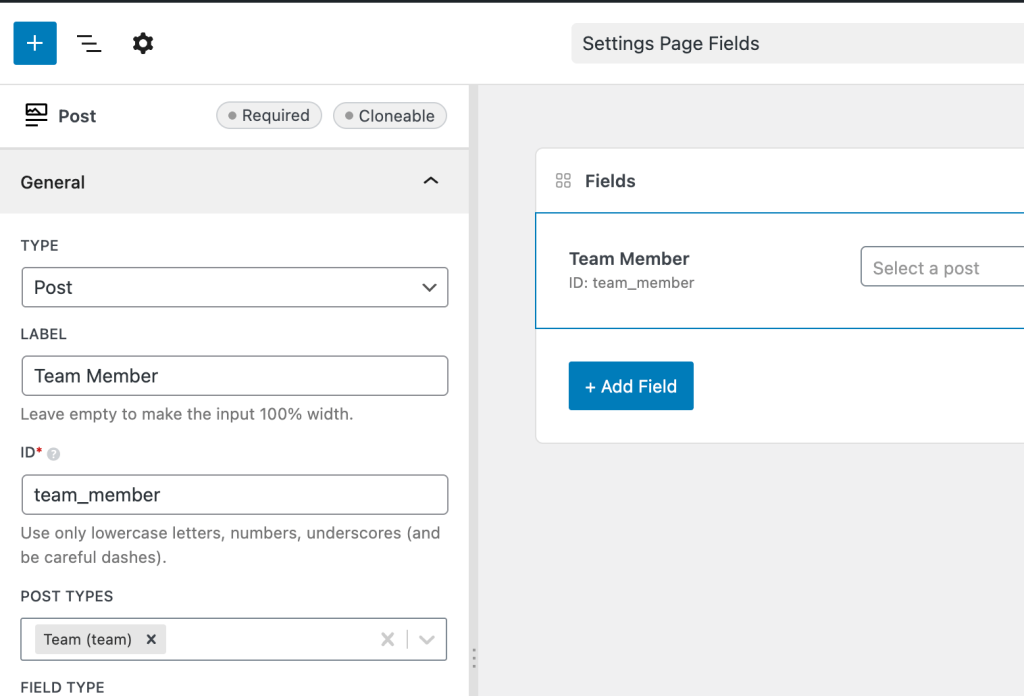The height and width of the screenshot is (696, 1024).
Task: Open the Type dropdown showing Post
Action: pyautogui.click(x=234, y=287)
